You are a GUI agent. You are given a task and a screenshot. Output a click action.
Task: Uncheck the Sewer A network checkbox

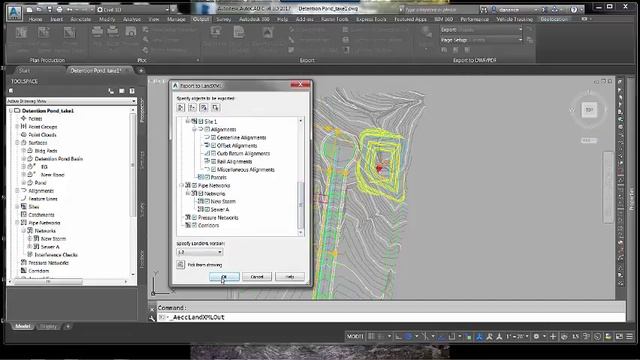click(207, 209)
